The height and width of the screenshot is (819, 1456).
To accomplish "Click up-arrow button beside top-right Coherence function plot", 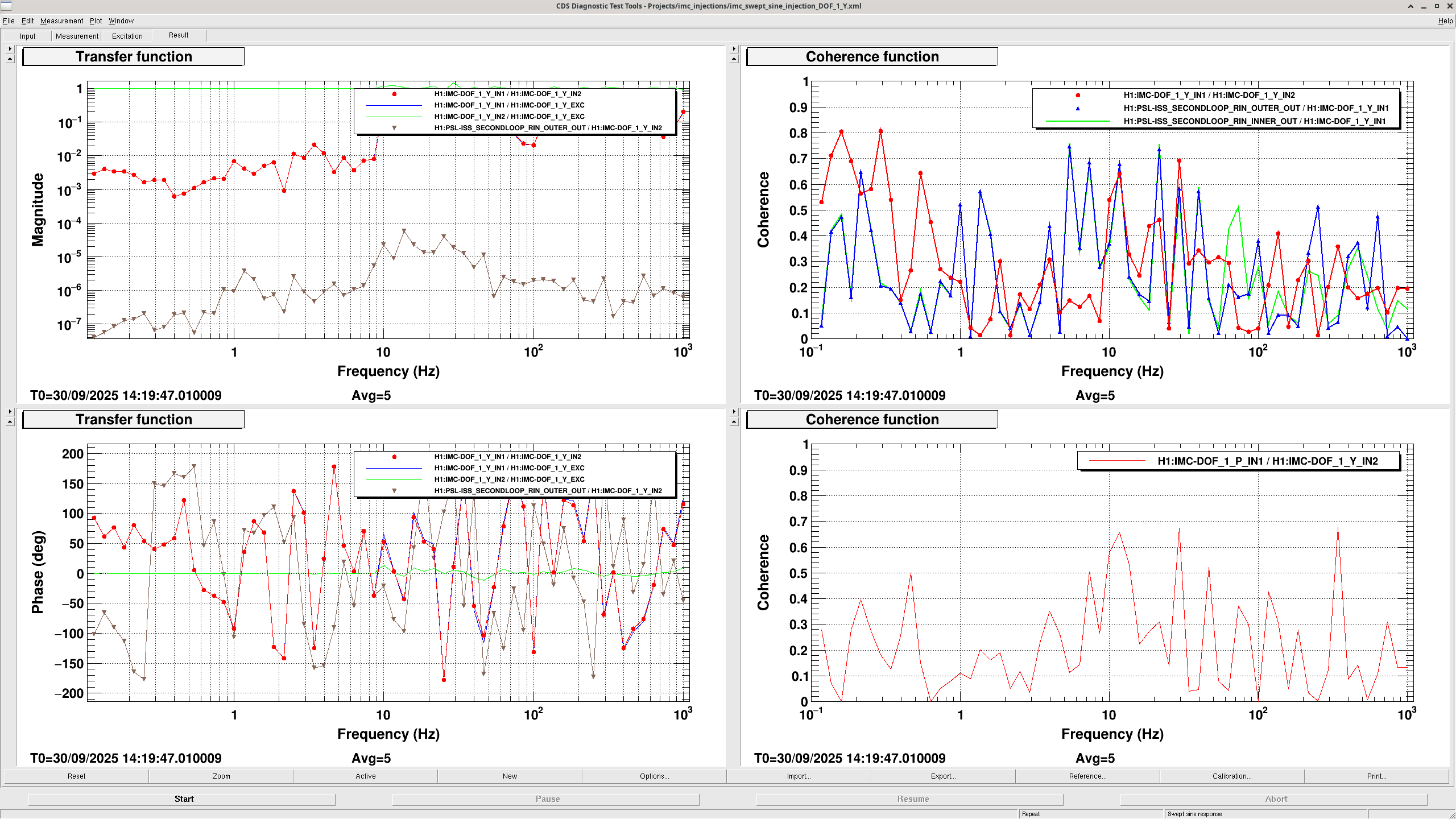I will pyautogui.click(x=734, y=59).
